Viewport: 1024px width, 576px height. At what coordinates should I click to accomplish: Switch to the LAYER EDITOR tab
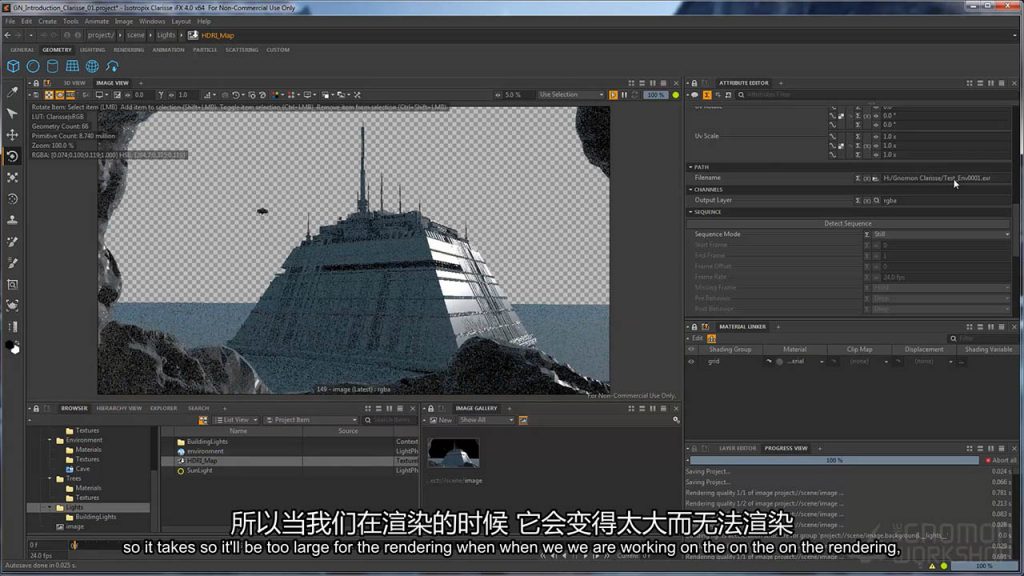(737, 449)
